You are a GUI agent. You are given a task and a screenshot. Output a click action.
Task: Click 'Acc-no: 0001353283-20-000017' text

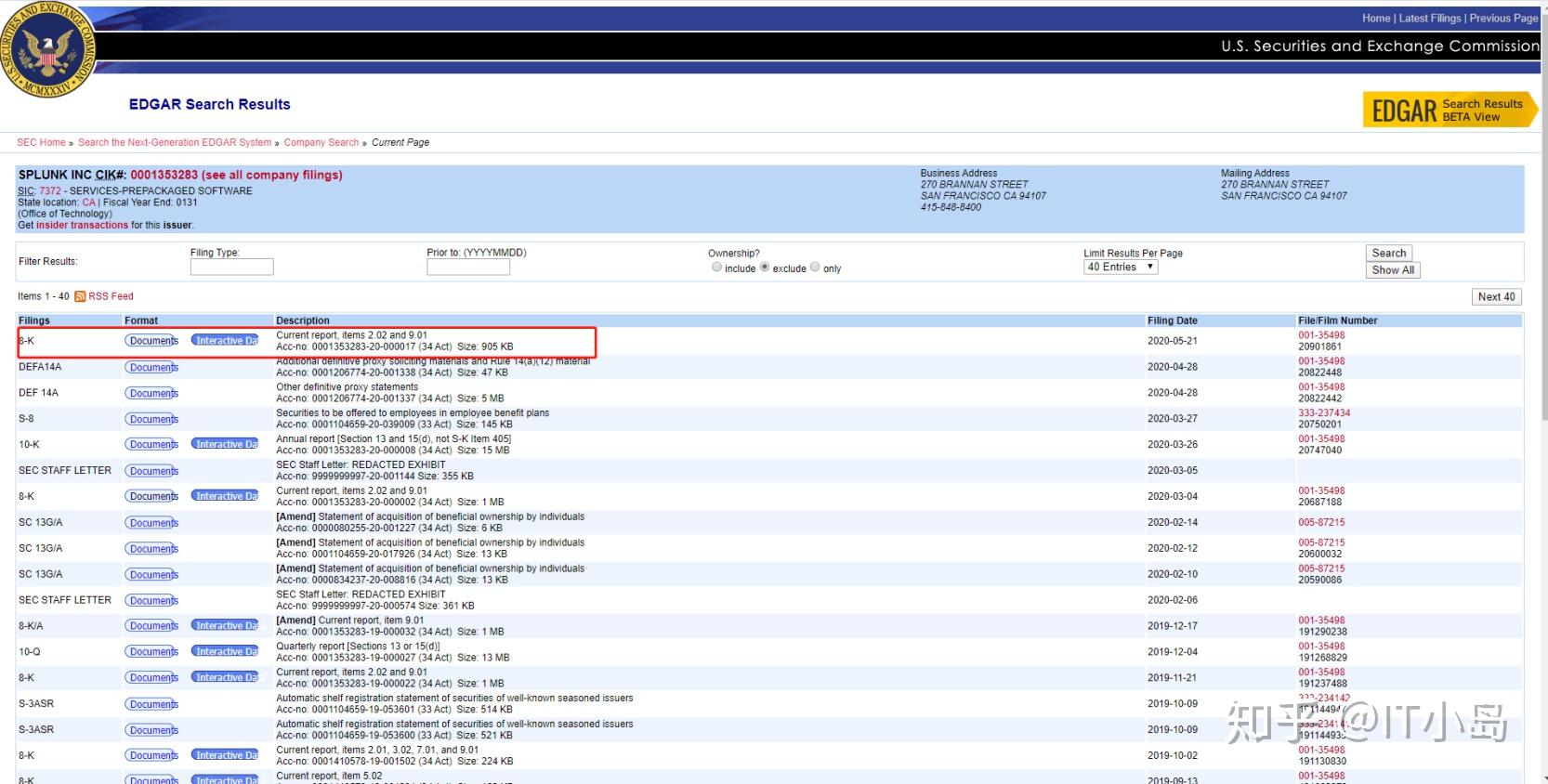(346, 346)
